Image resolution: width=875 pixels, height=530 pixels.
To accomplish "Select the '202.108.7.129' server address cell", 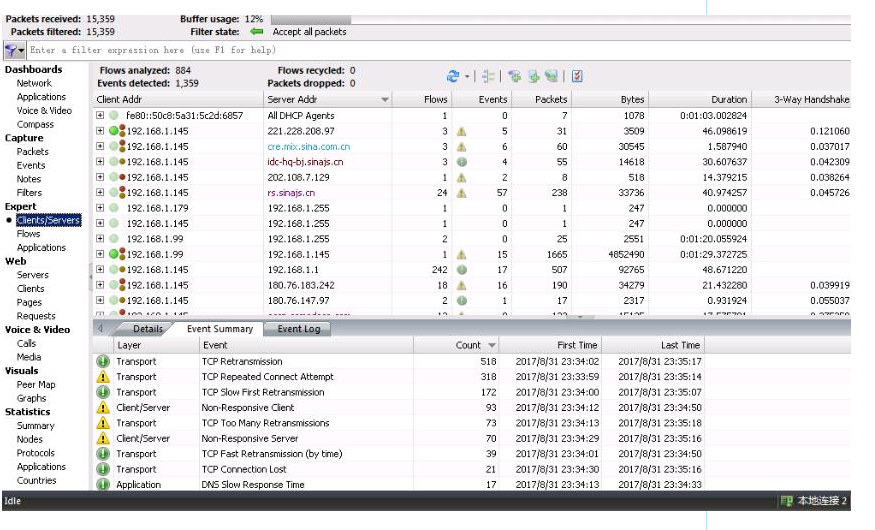I will click(298, 177).
